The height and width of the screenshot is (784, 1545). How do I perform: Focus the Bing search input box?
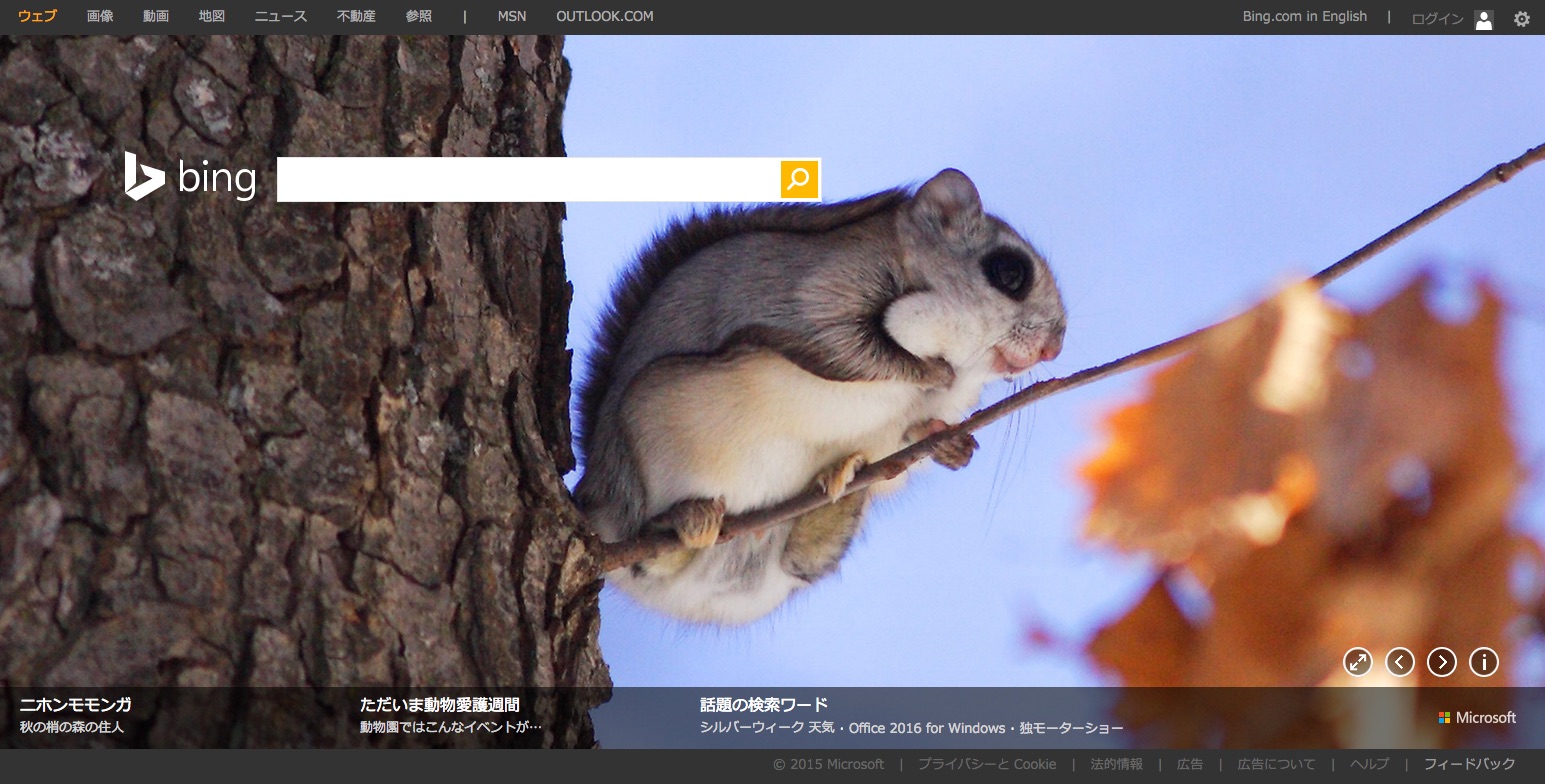(x=527, y=180)
